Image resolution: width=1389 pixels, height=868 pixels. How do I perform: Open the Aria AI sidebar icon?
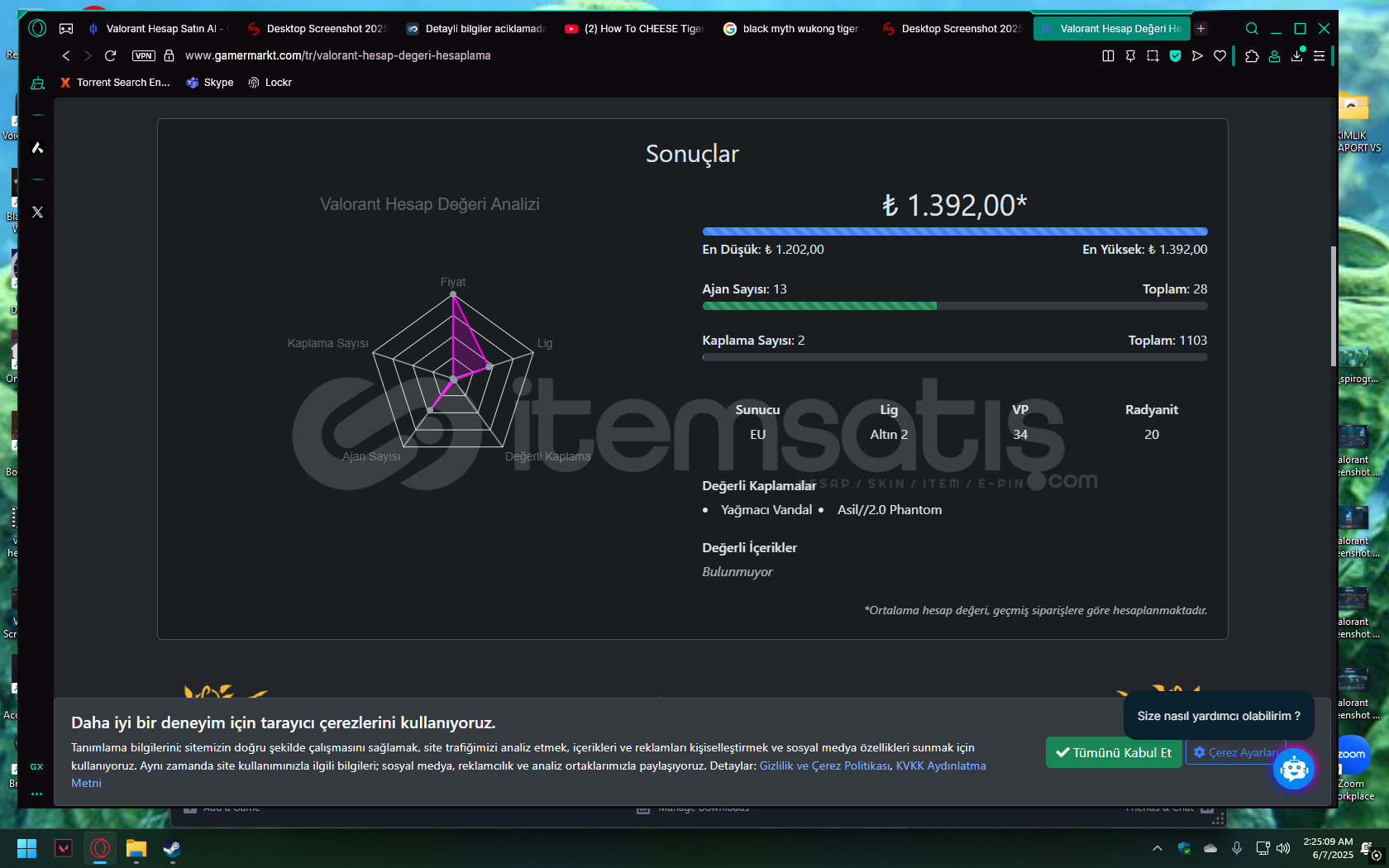pyautogui.click(x=37, y=147)
